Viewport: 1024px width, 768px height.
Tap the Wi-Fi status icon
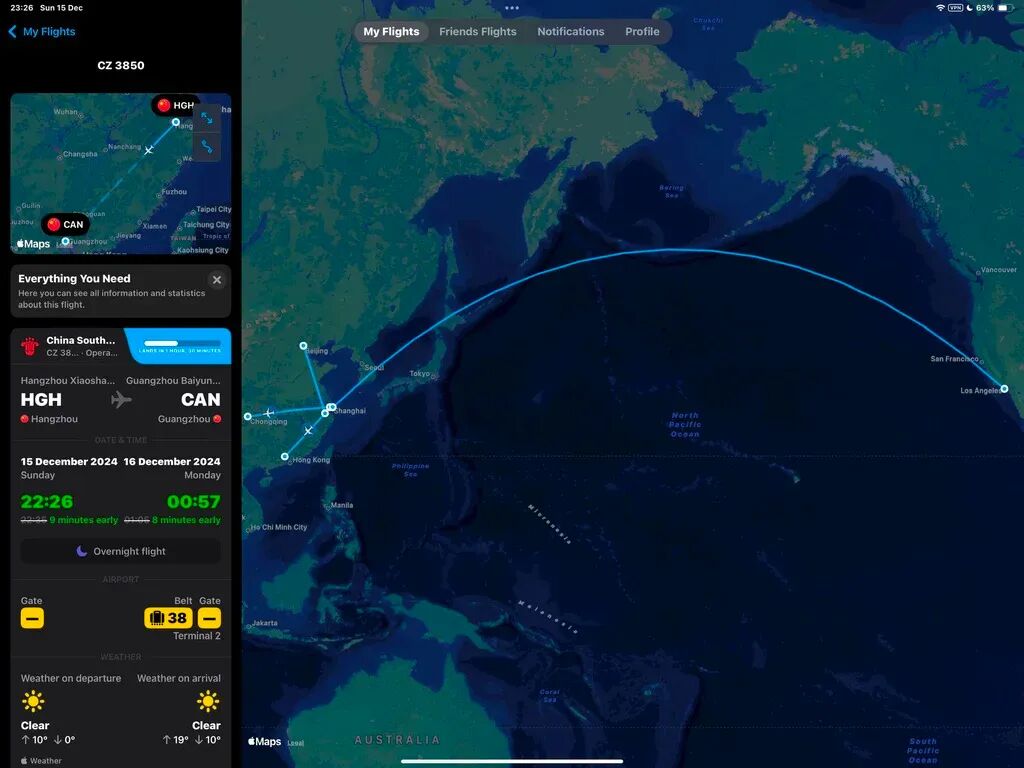940,8
